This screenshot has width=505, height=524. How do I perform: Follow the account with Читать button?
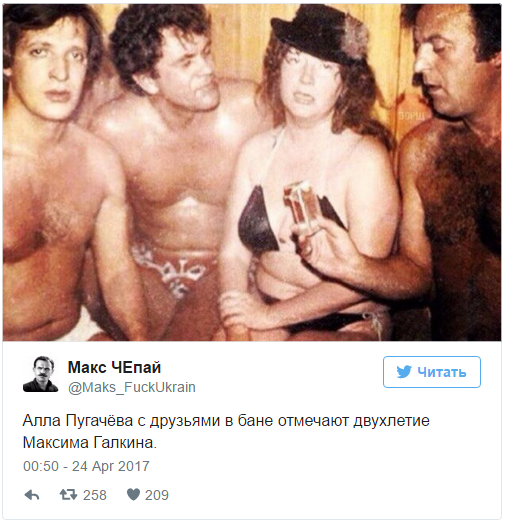432,372
